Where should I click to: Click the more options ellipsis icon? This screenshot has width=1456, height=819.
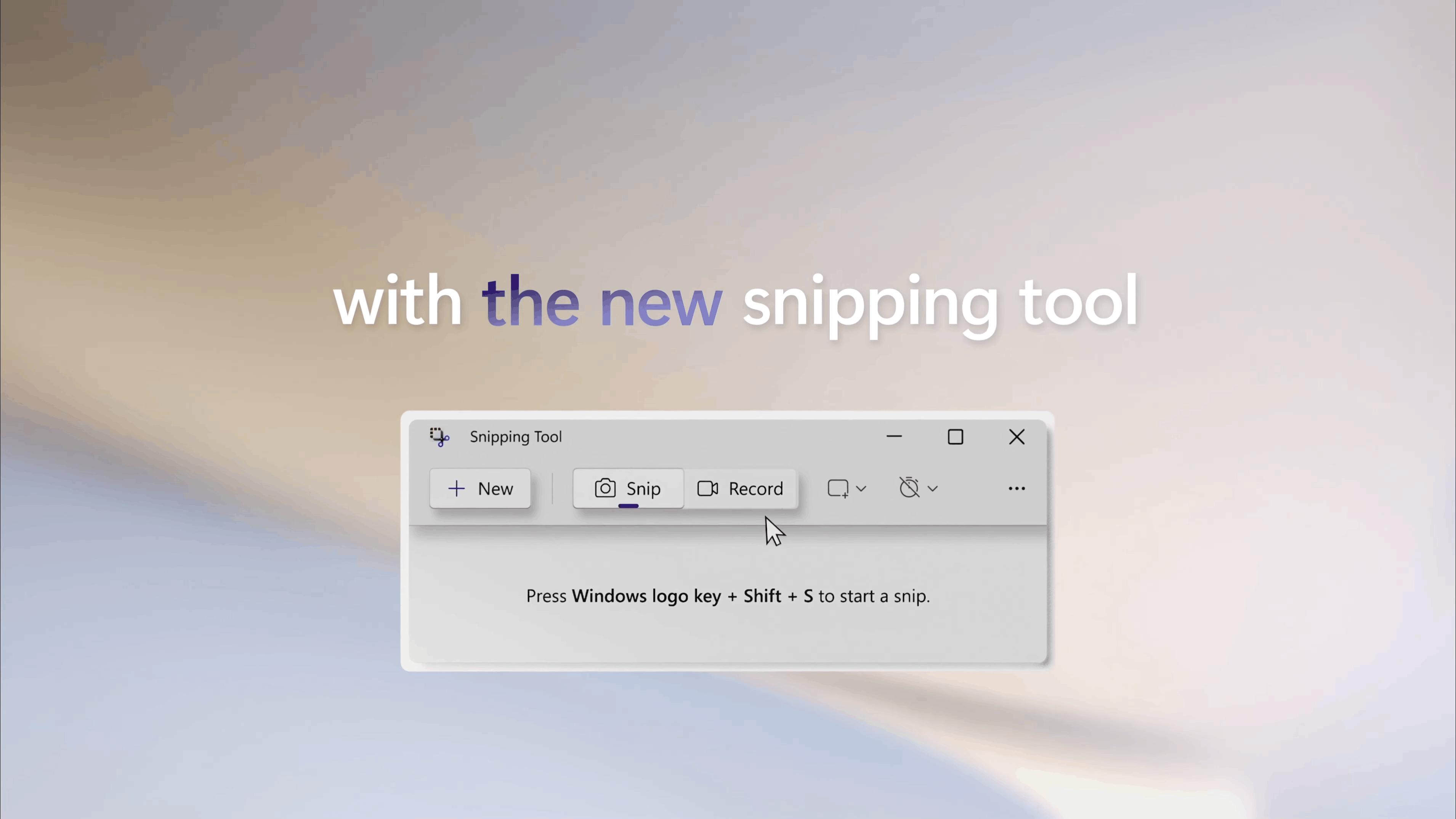(x=1016, y=488)
